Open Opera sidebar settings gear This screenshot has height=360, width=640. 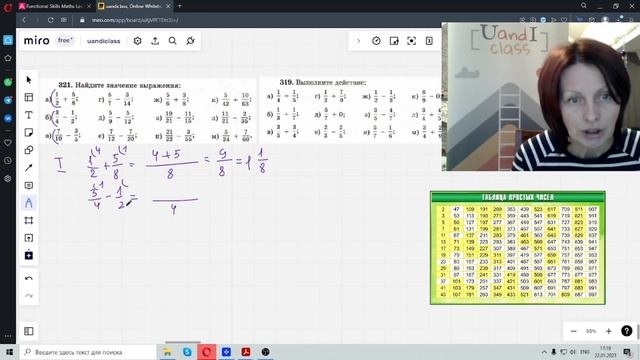[8, 178]
